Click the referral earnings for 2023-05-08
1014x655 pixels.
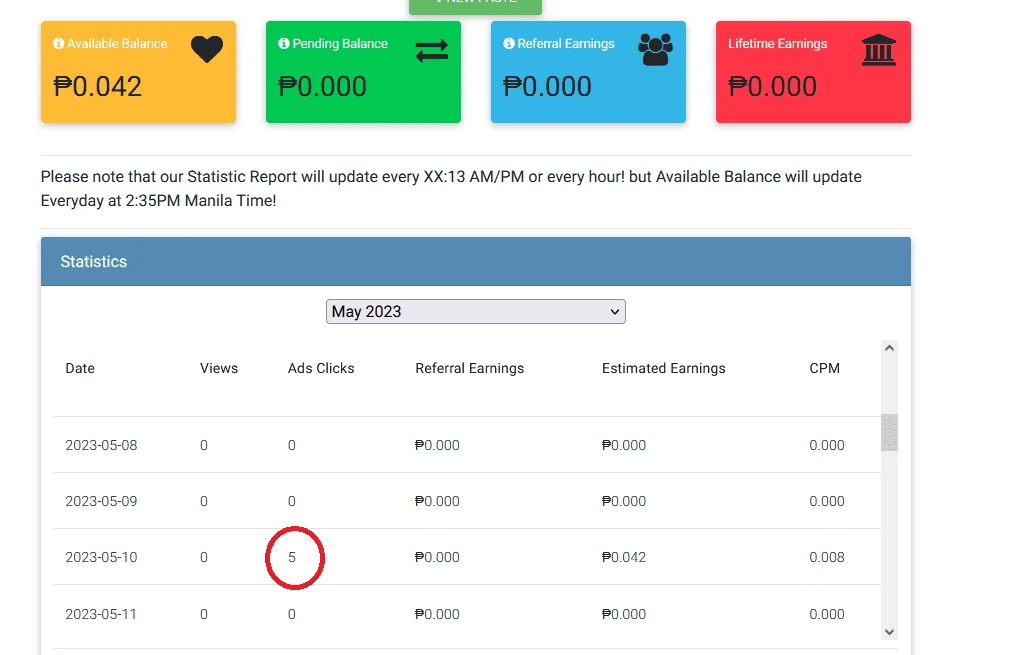(x=437, y=445)
